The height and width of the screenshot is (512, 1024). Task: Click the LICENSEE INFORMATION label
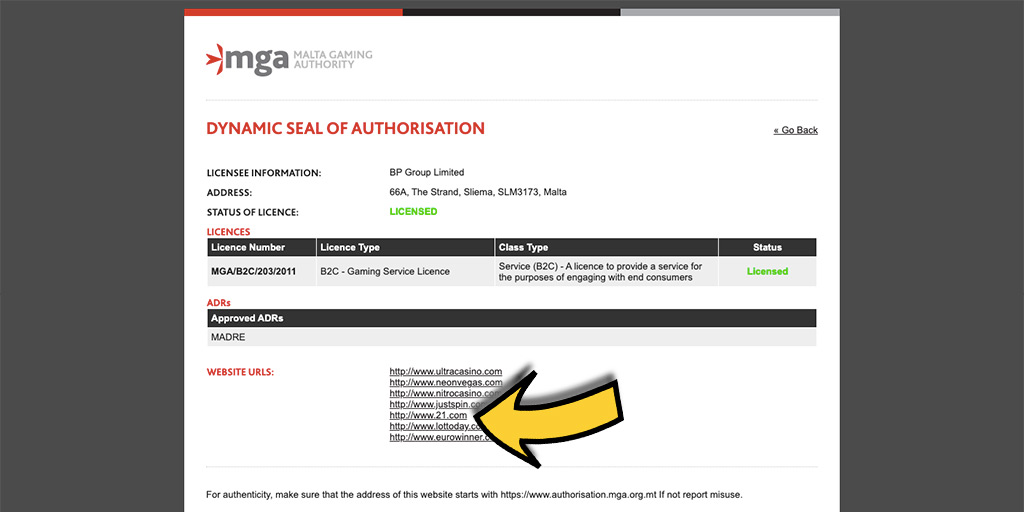pyautogui.click(x=264, y=173)
